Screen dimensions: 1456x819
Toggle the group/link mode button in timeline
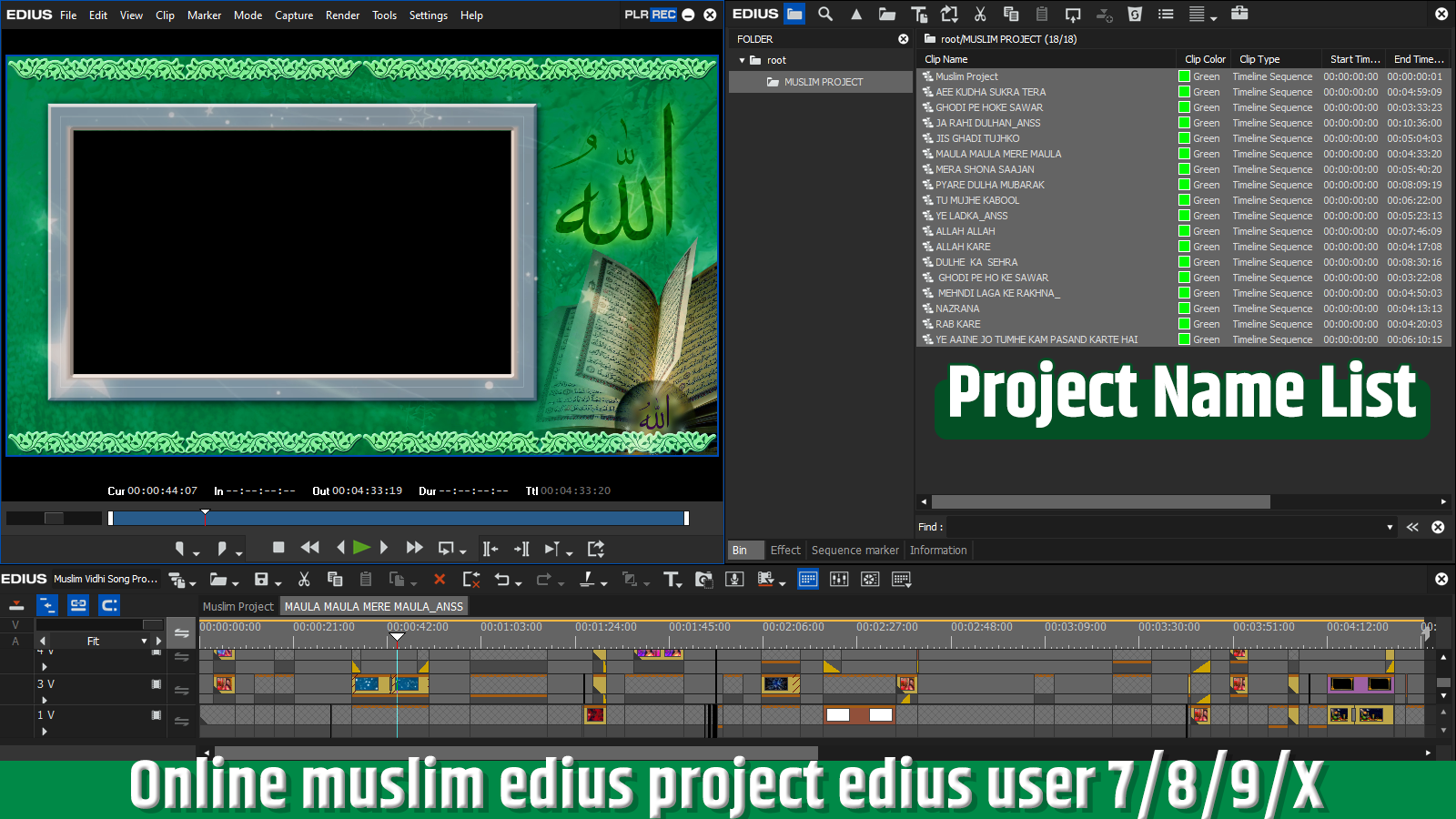tap(78, 605)
